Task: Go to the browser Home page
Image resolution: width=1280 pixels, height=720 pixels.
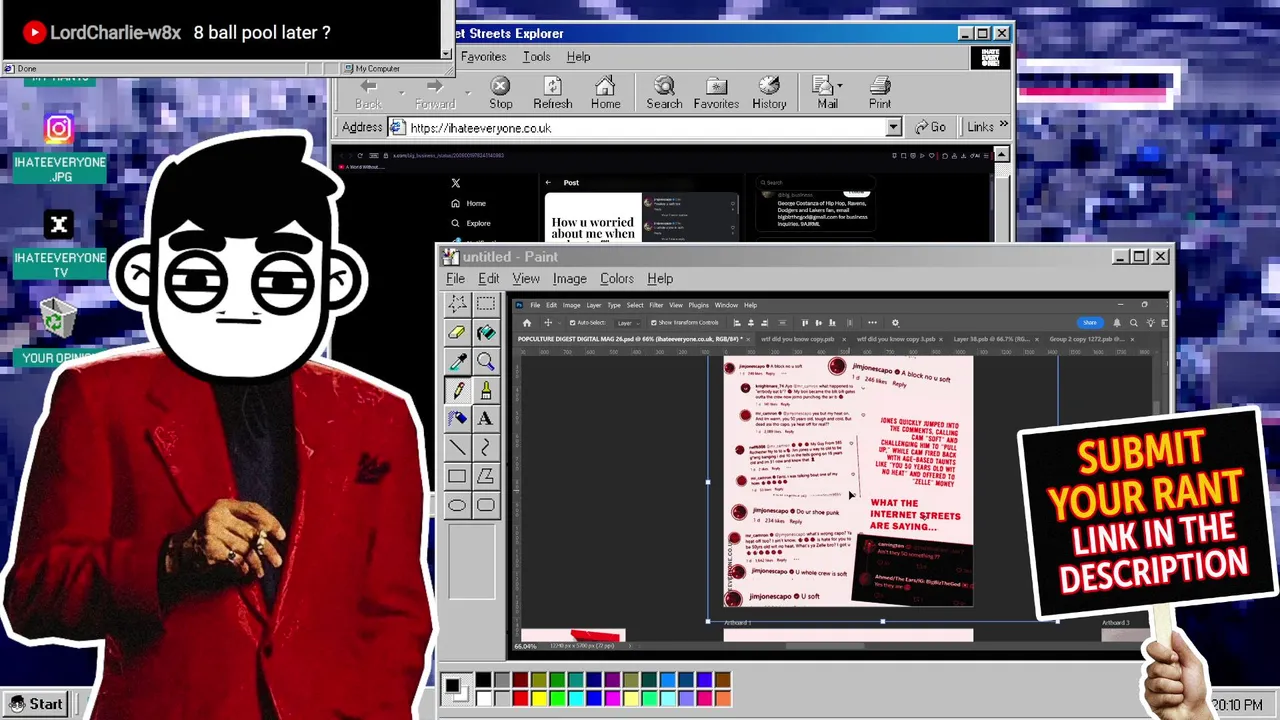Action: click(605, 94)
